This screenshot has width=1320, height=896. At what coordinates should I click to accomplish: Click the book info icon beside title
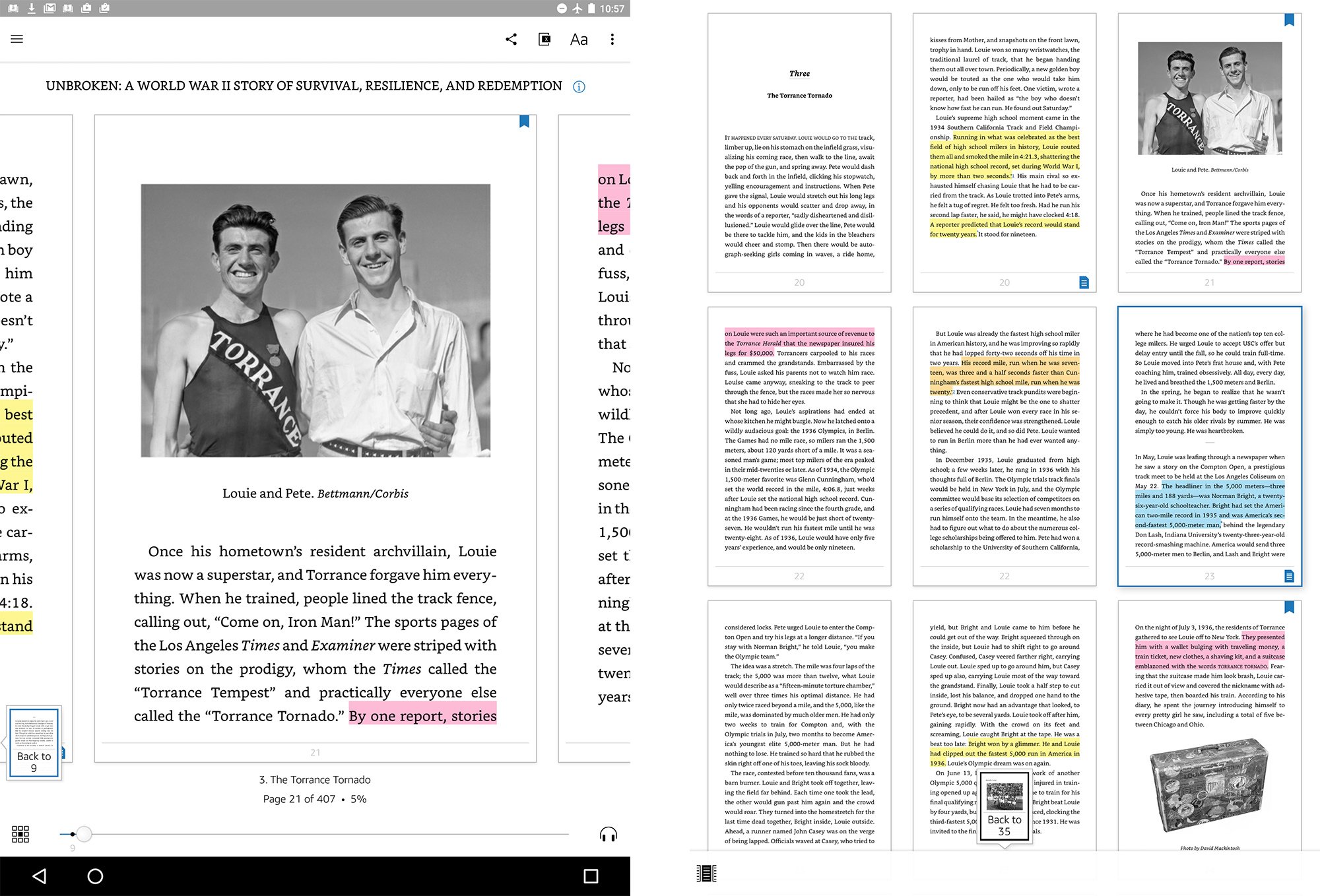579,86
